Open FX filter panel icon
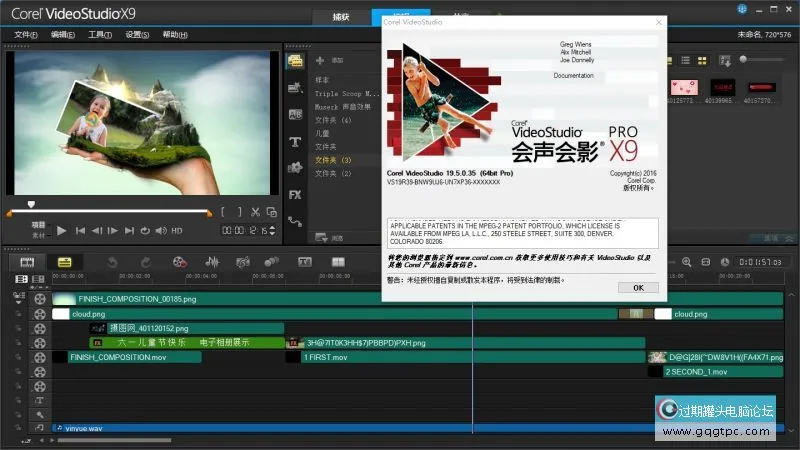800x450 pixels. pos(295,194)
